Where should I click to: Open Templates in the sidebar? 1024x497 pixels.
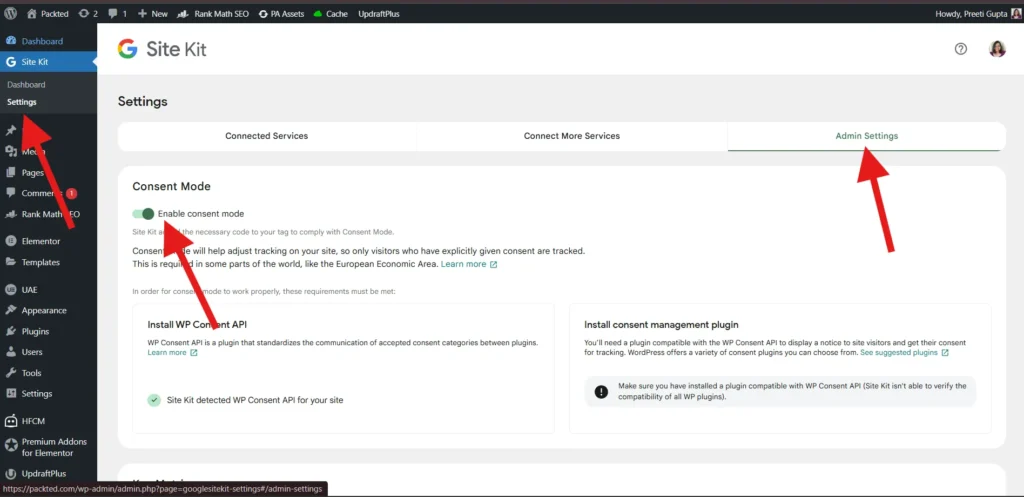40,262
